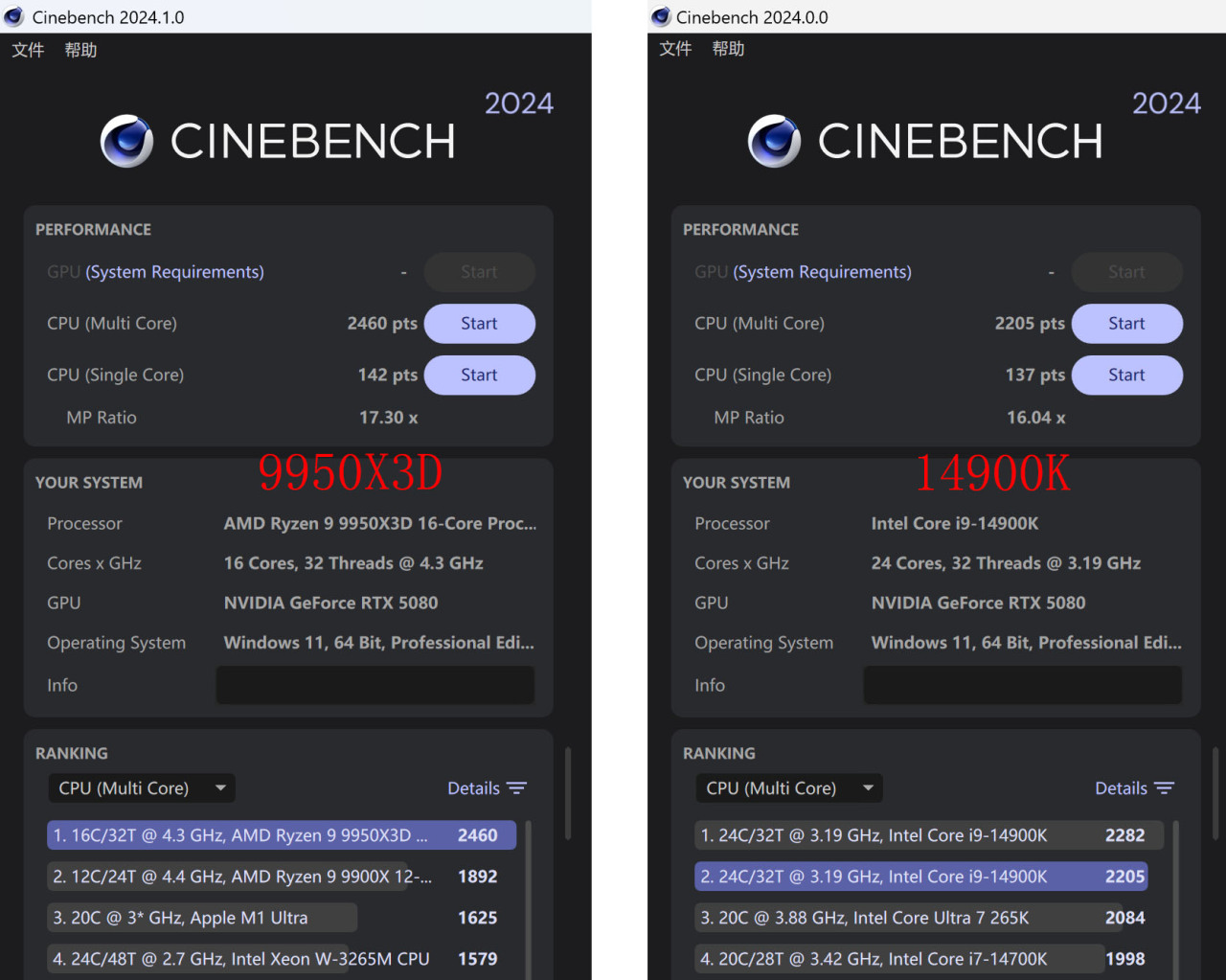1226x980 pixels.
Task: Select the Intel Core Ultra 7 265K ranking entry
Action: (x=929, y=918)
